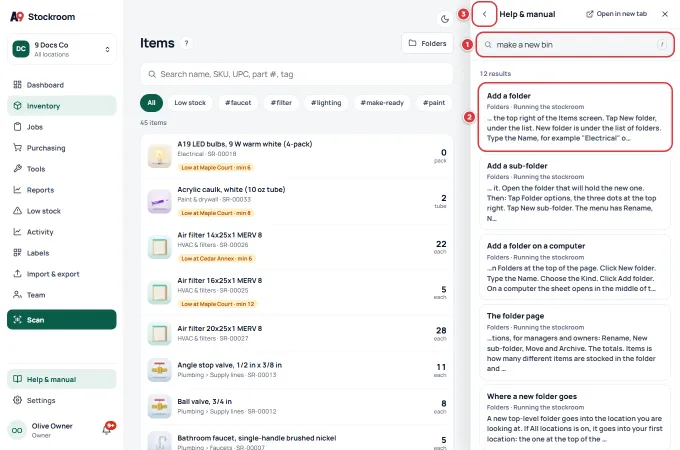Viewport: 680px width, 450px height.
Task: Click Ball valve 3/4 in thumbnail
Action: coord(159,407)
